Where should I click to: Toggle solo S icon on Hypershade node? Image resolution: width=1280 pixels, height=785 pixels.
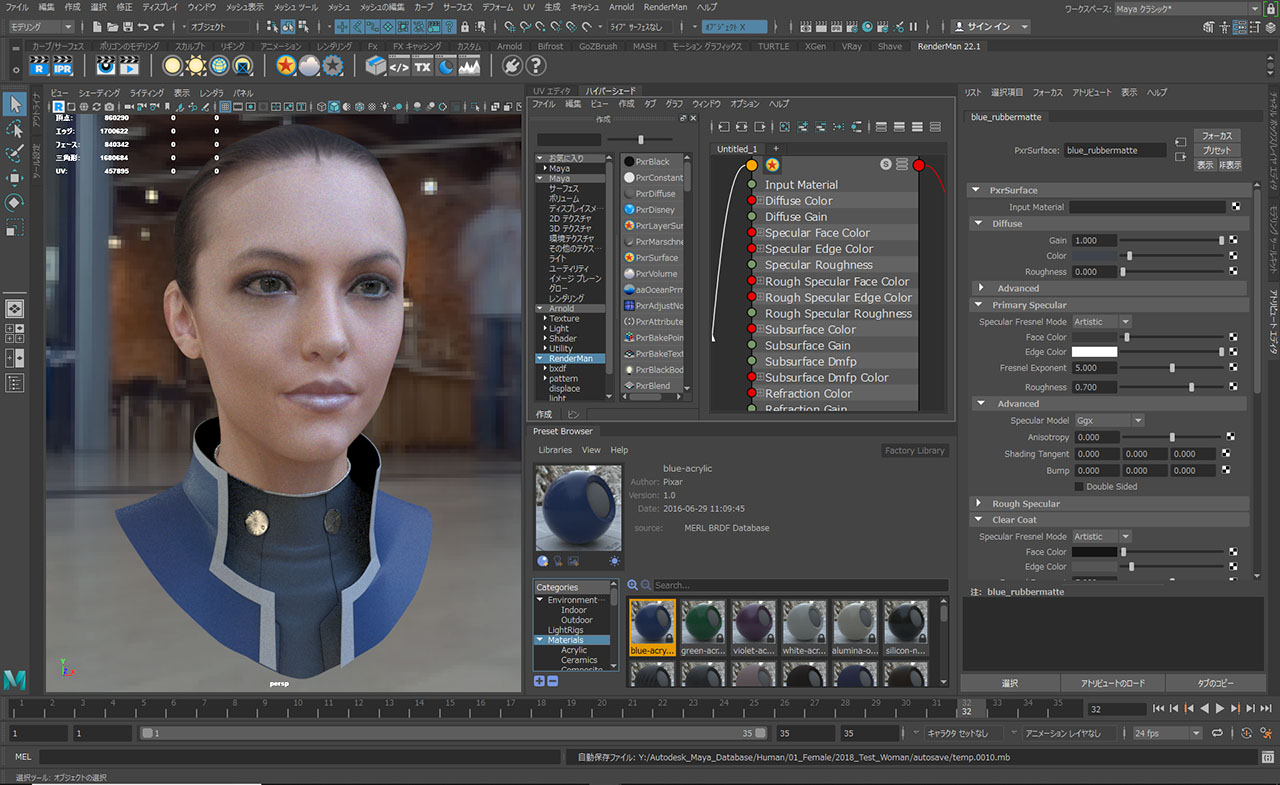click(886, 164)
